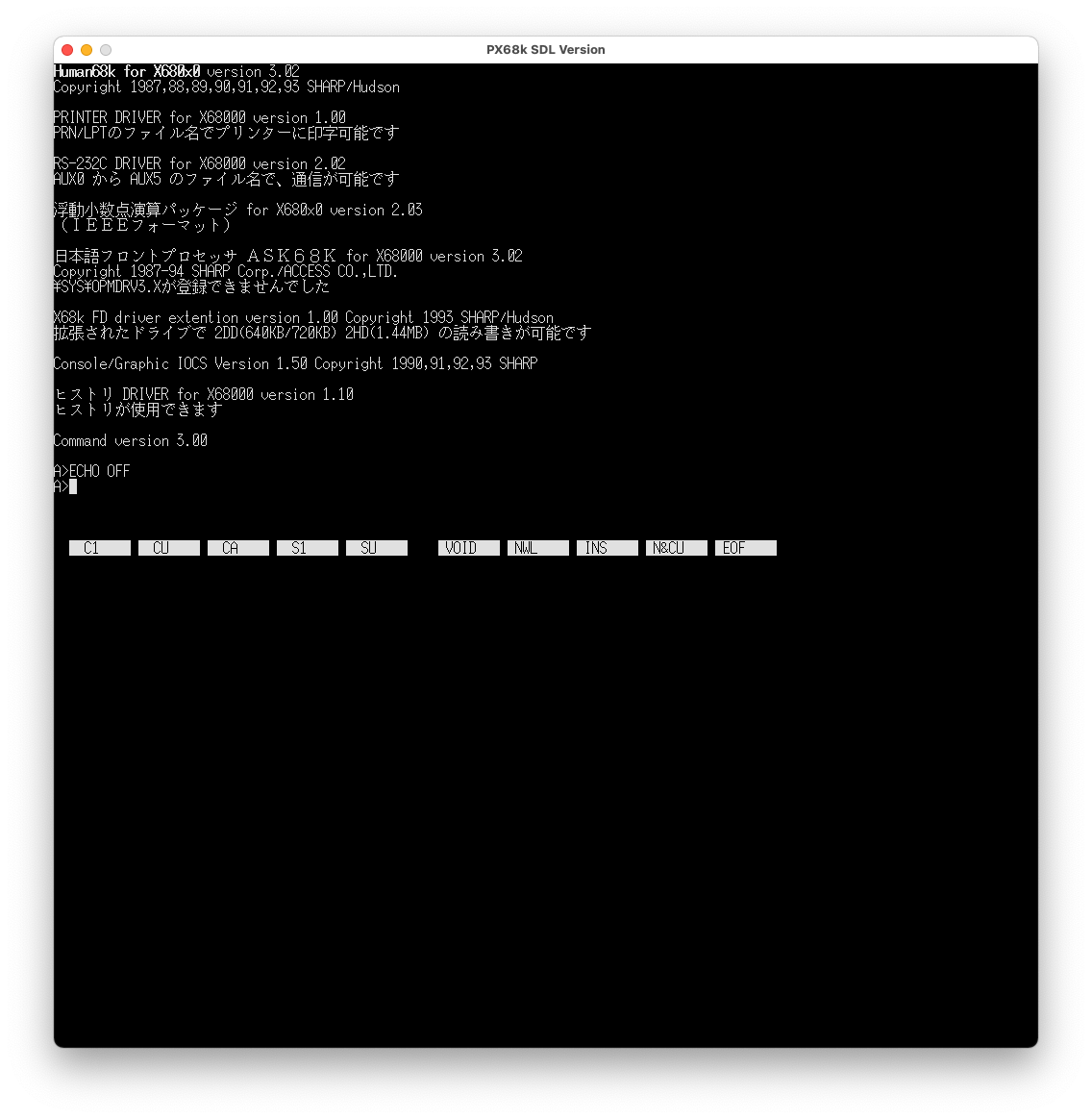Click the 'Copyright 1987,88,89,90,91,92,93 SHARP/Hudson' line
Screen dimensions: 1092x1119
tap(226, 87)
